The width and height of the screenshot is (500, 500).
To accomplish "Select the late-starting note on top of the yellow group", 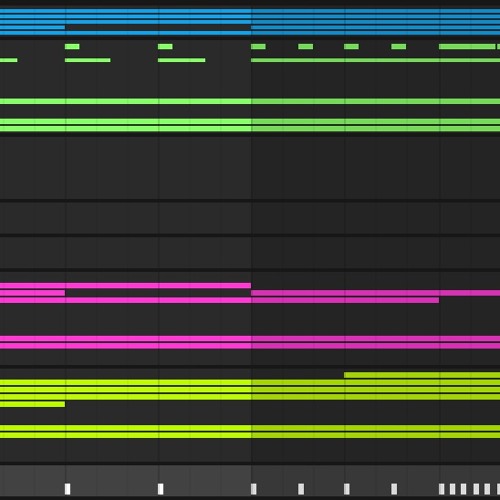I will (422, 375).
